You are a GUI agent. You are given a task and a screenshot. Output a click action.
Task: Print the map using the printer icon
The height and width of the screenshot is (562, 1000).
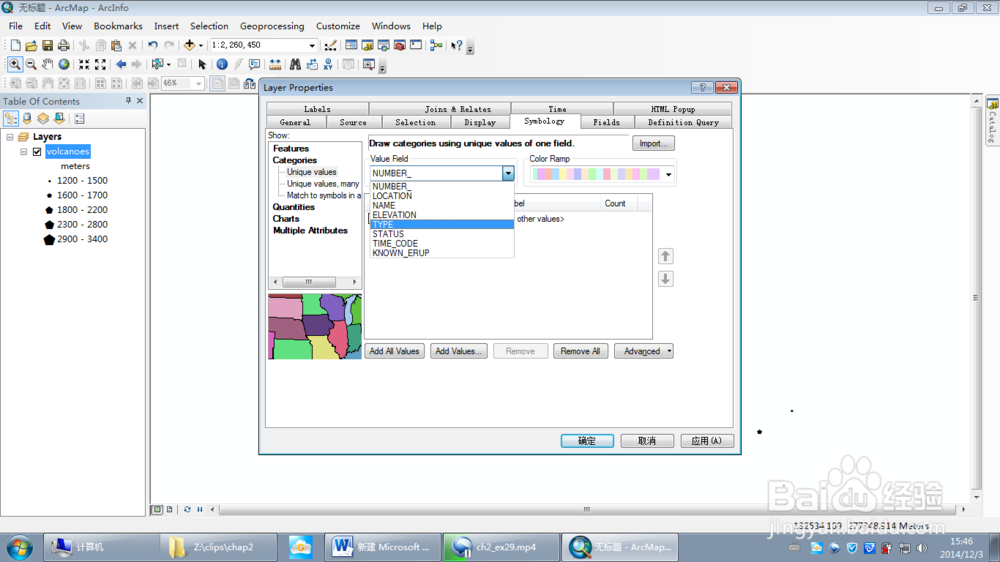click(x=63, y=45)
